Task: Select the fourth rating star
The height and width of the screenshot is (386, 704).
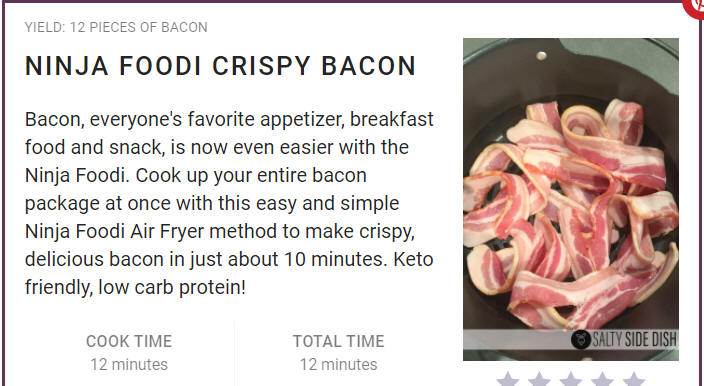Action: click(x=602, y=379)
